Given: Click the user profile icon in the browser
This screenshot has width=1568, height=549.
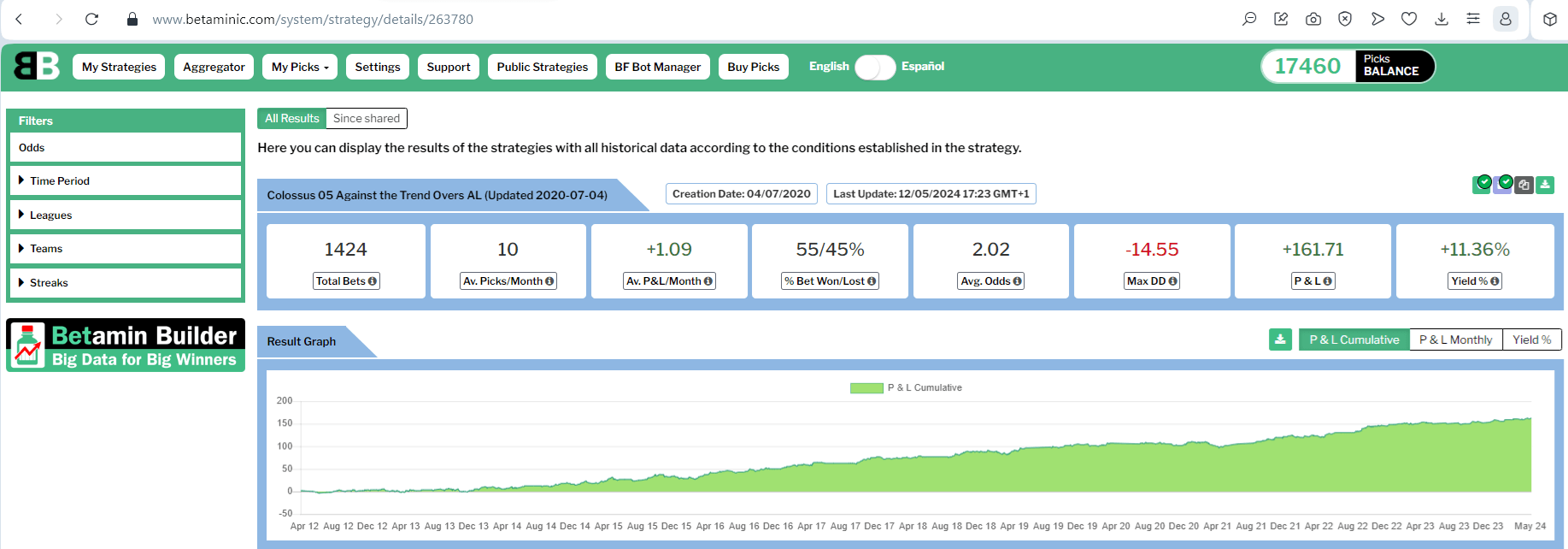Looking at the screenshot, I should click(x=1506, y=19).
